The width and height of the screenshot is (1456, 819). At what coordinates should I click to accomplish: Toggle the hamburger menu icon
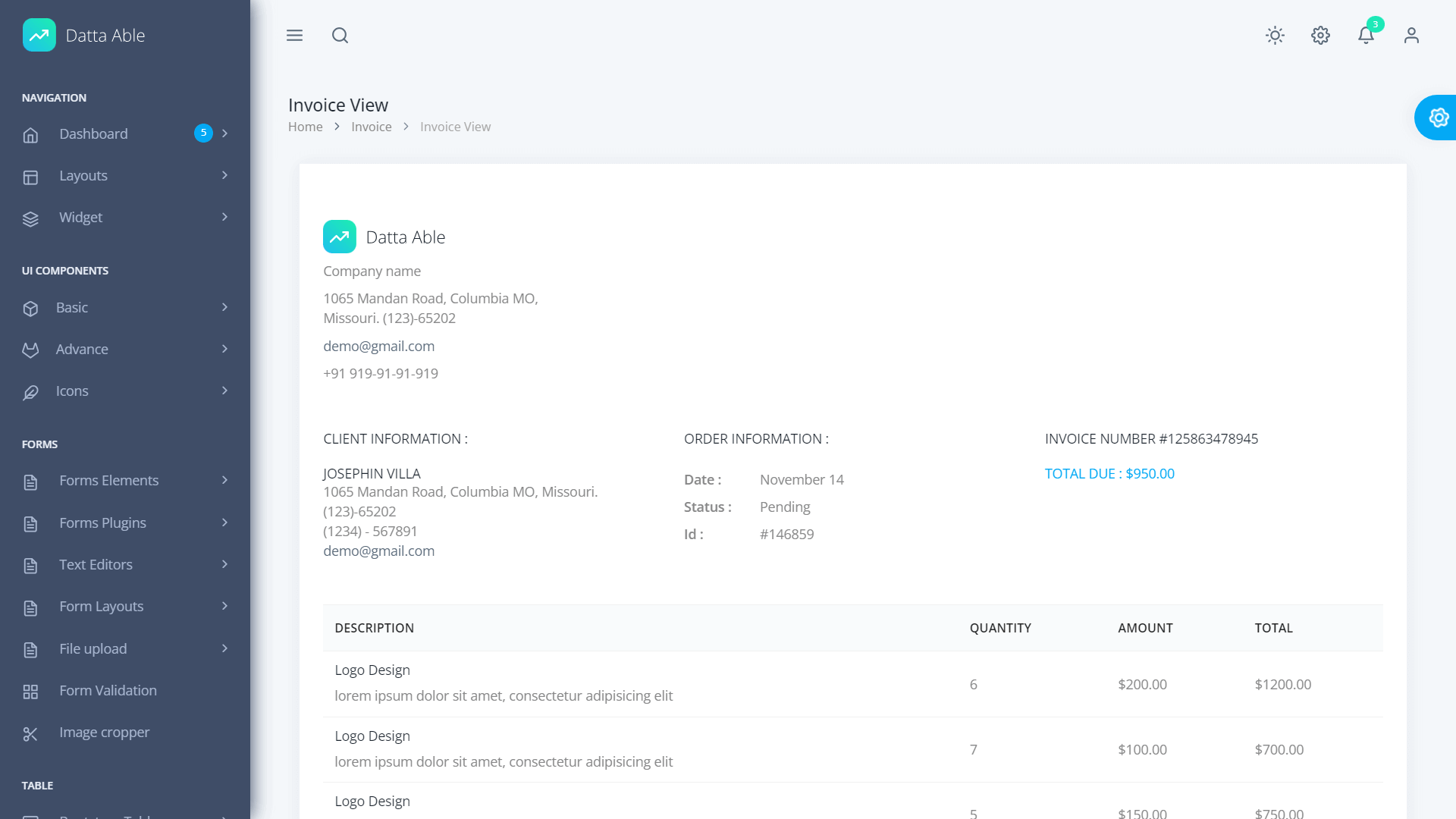[294, 36]
